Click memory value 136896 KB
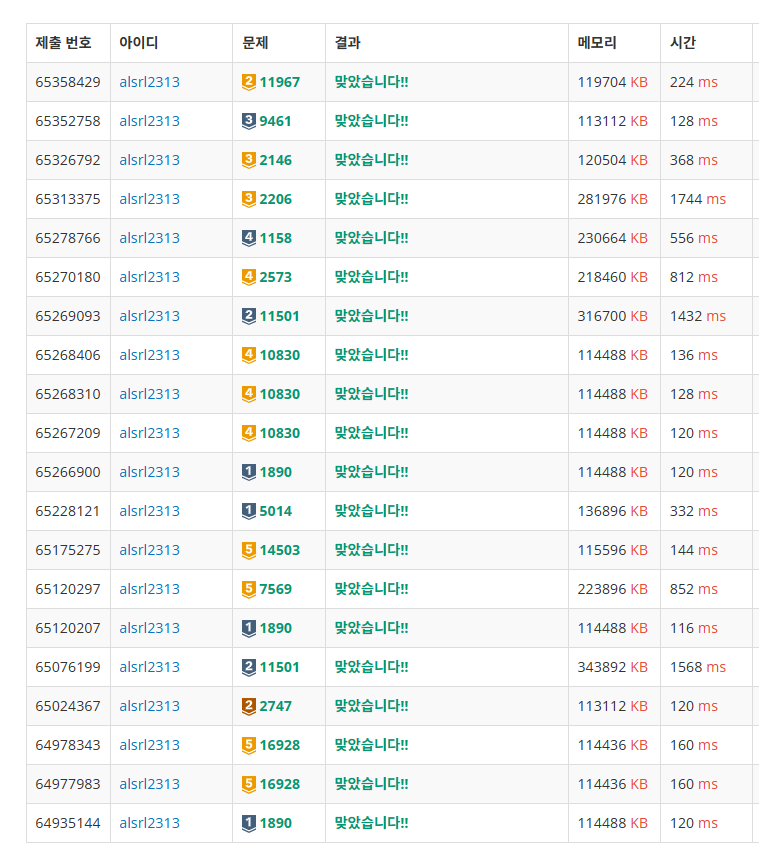Screen dimensions: 759x853 [x=613, y=511]
